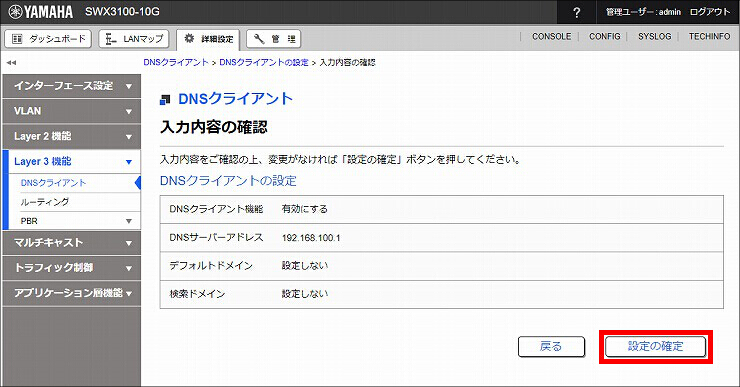Click the 192.168.100.1 server address value

[311, 238]
